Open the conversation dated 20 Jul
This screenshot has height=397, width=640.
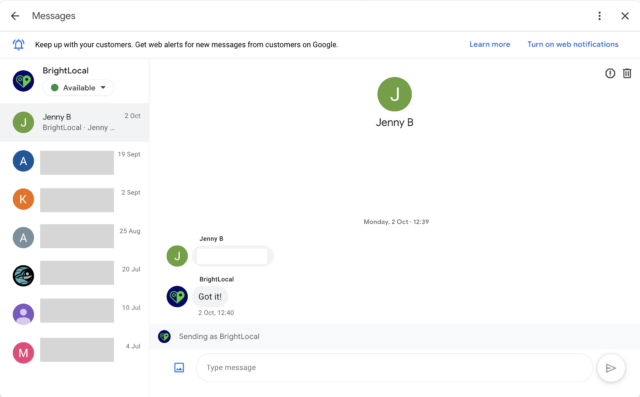[x=75, y=276]
